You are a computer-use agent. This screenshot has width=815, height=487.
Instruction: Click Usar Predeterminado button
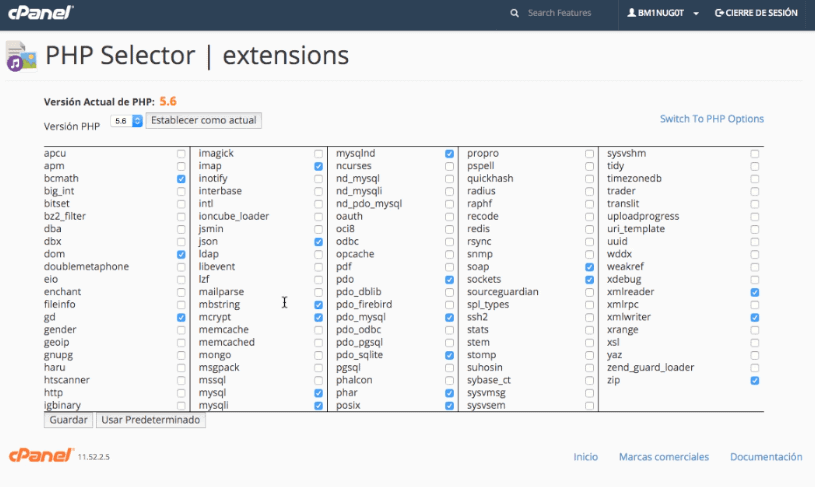151,420
